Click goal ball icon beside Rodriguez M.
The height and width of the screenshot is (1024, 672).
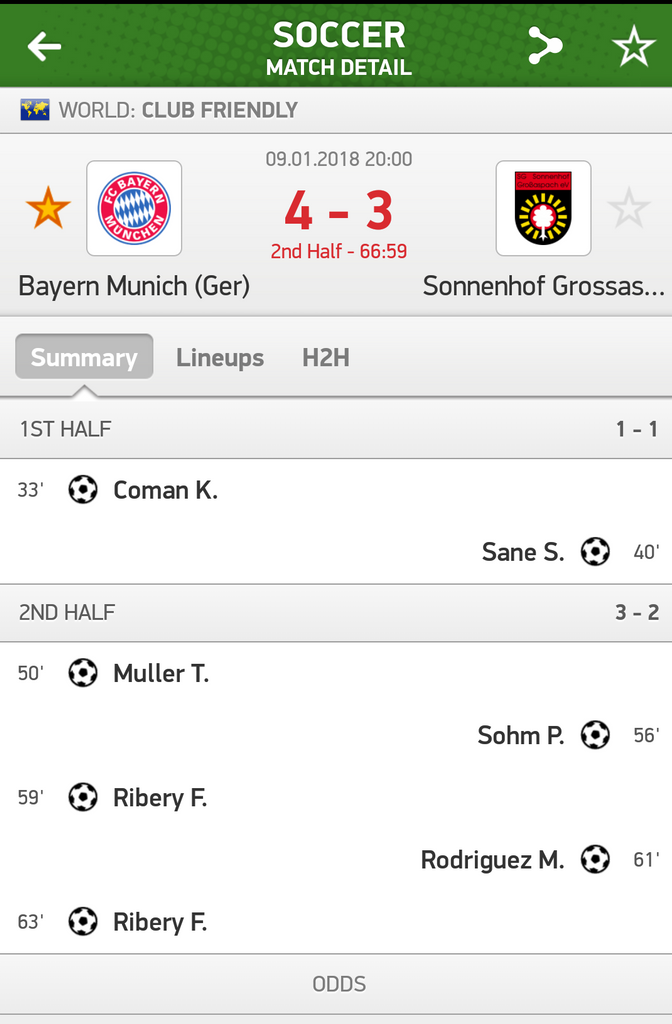point(595,859)
